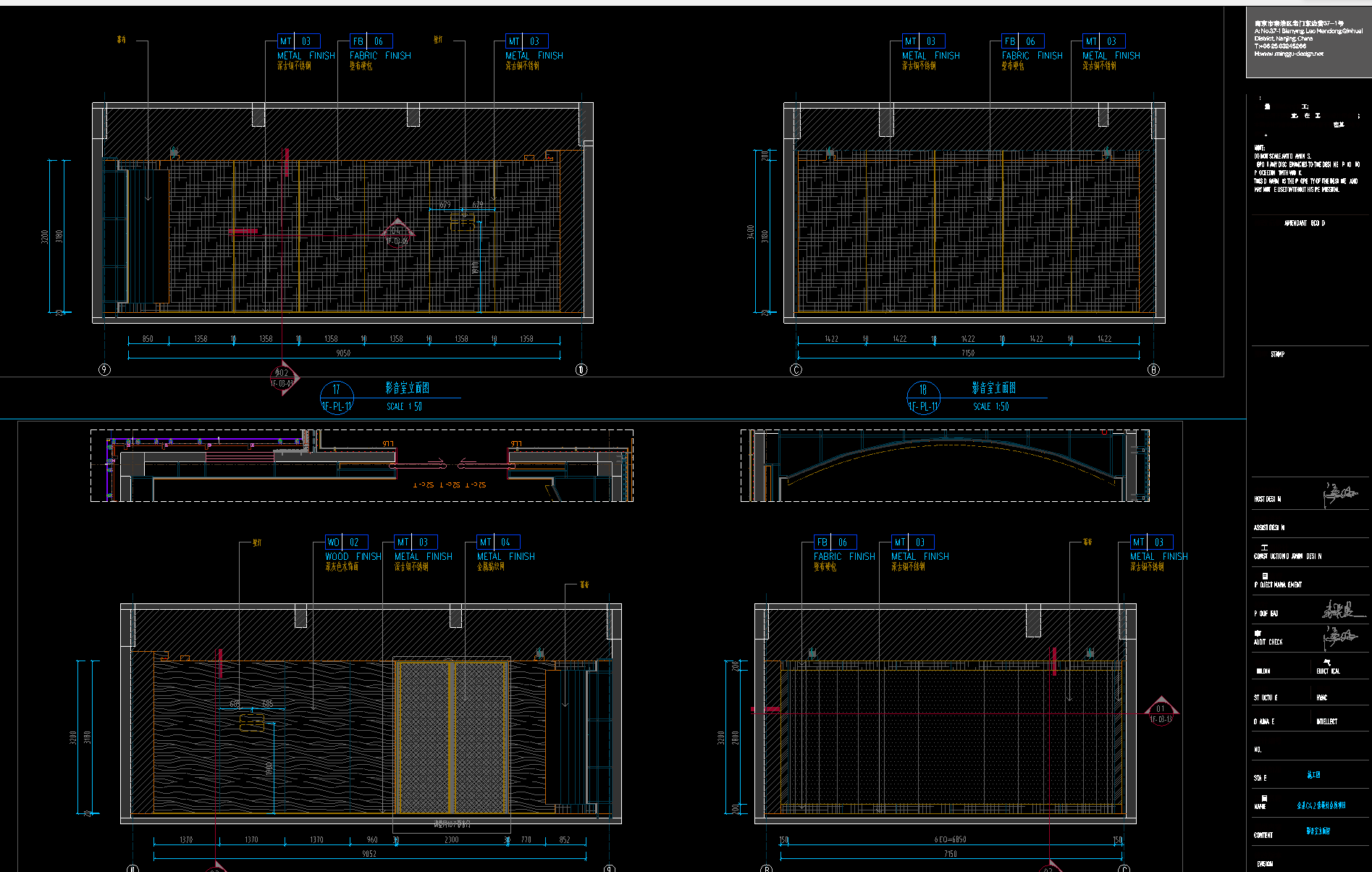Click the STAMP label in title block
This screenshot has width=1372, height=872.
coord(1277,354)
